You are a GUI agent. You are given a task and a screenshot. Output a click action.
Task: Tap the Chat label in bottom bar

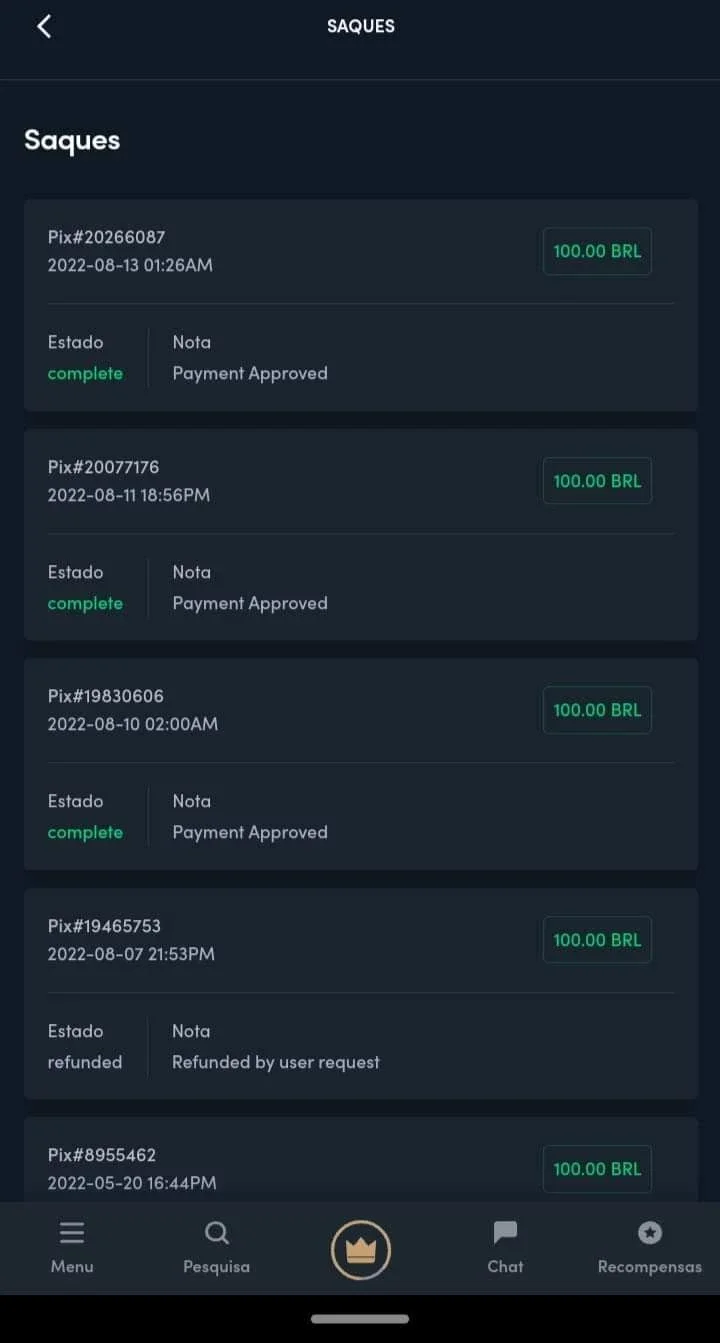[x=505, y=1267]
